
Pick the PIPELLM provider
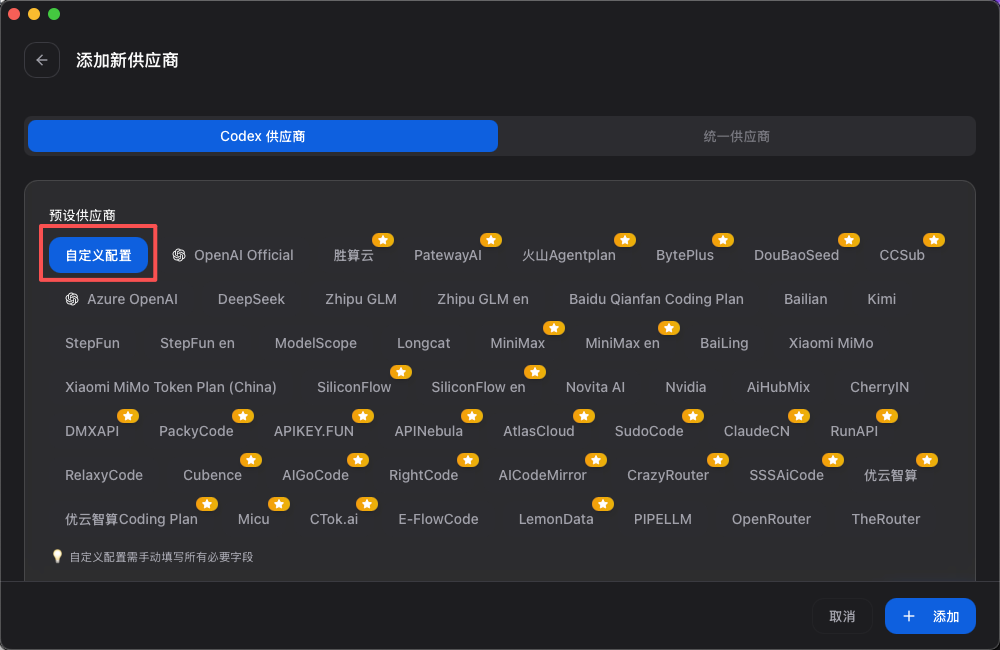(663, 519)
